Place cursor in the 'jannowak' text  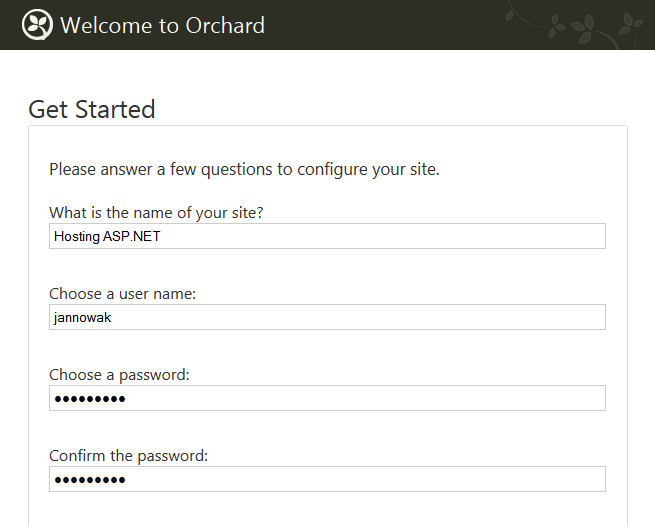83,317
